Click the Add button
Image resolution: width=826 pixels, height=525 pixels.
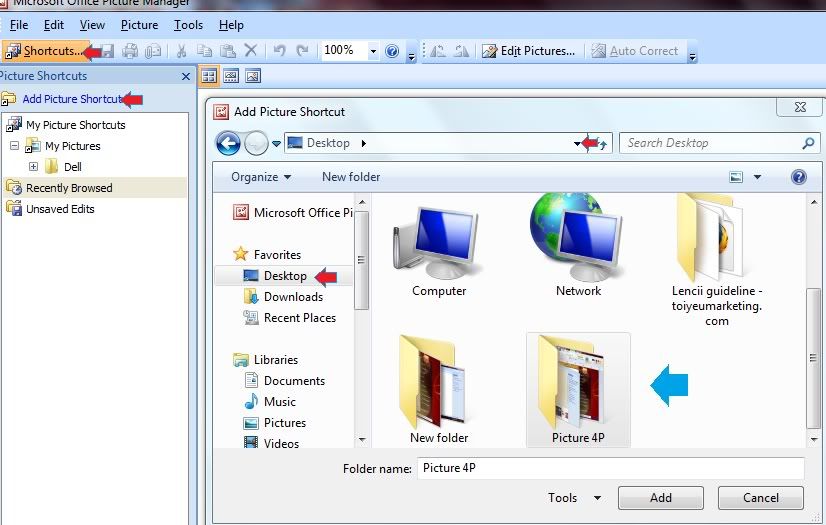[x=661, y=498]
